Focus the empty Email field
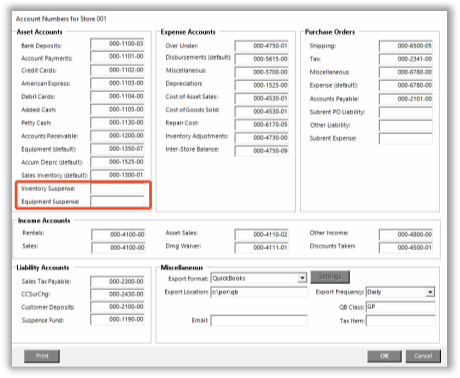This screenshot has width=460, height=378. (x=259, y=321)
